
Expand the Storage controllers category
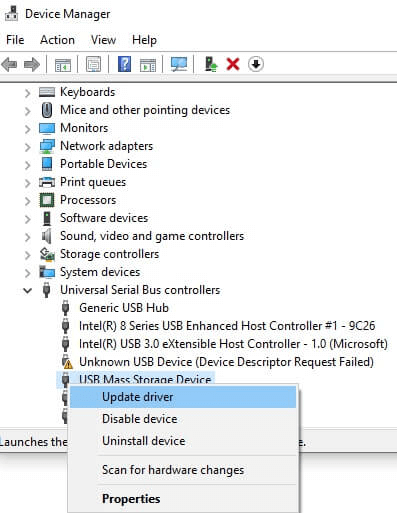tap(28, 255)
